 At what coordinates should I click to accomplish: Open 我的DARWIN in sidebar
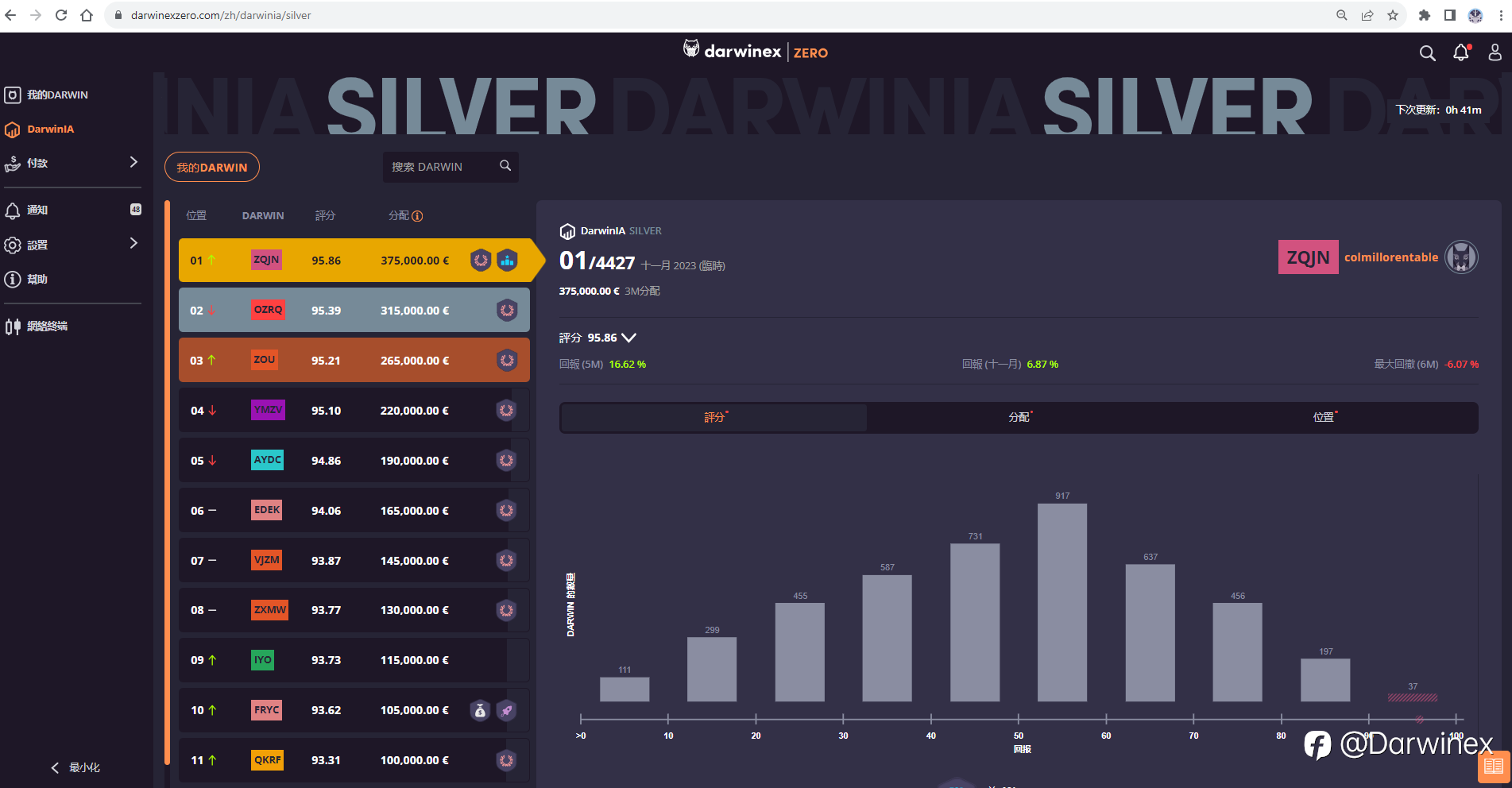coord(46,95)
